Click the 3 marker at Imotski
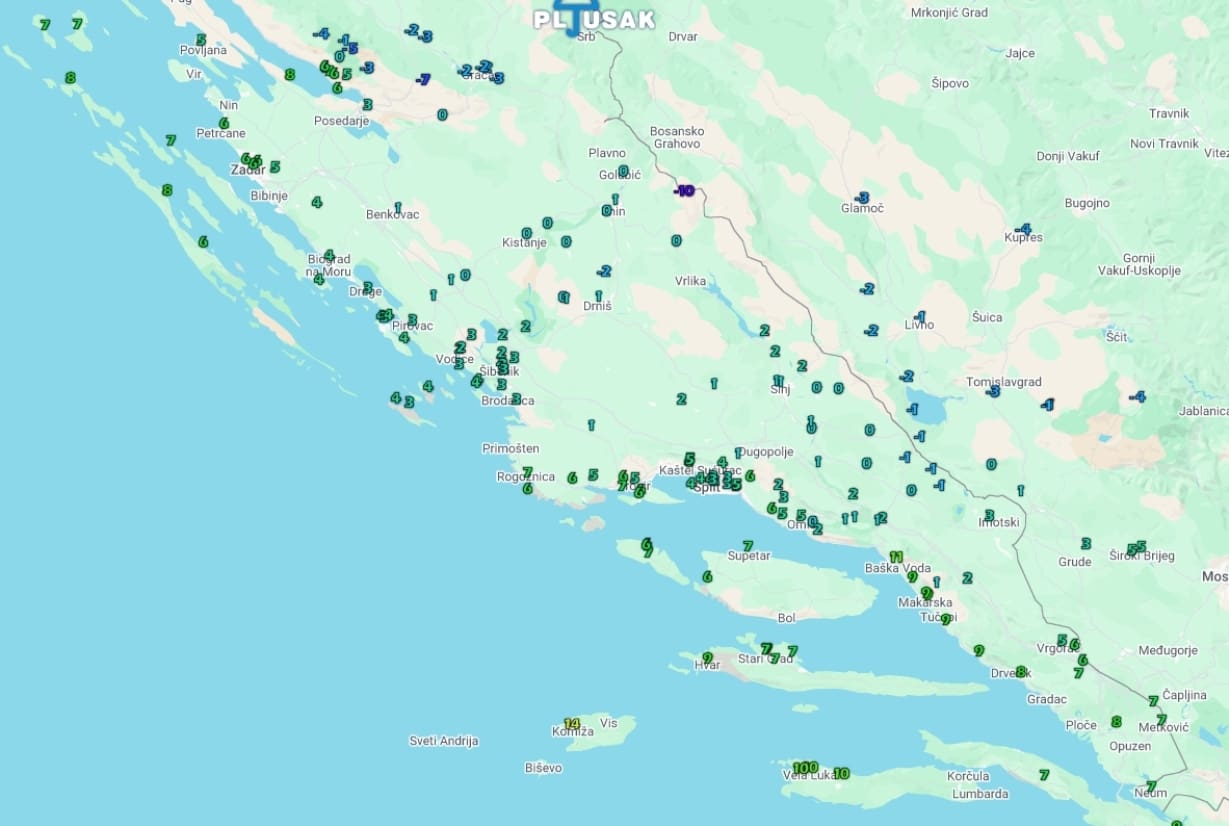The width and height of the screenshot is (1229, 826). (989, 515)
